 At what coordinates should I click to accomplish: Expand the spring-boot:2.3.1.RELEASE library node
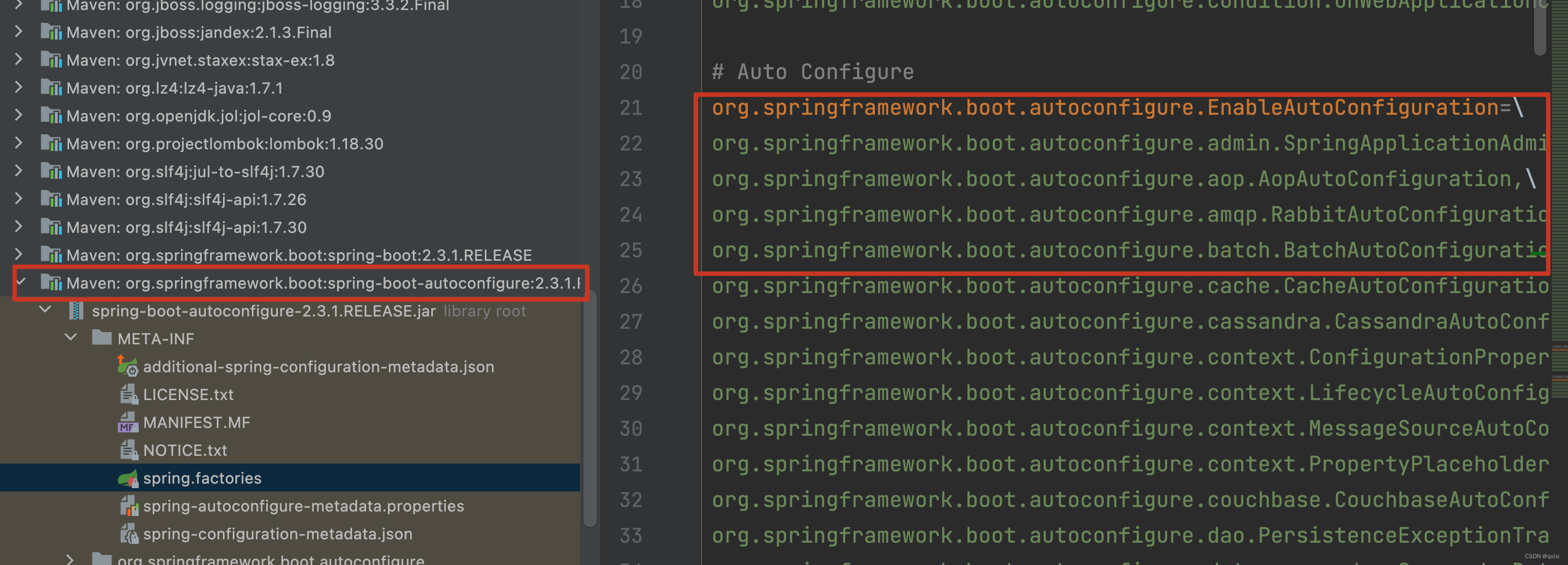(18, 255)
